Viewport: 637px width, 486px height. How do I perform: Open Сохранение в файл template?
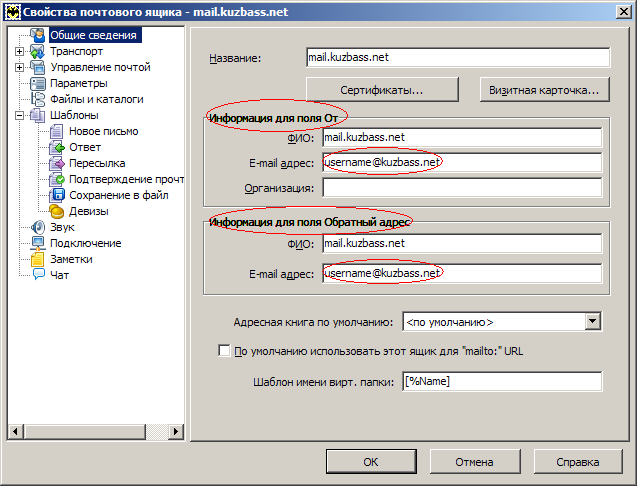tap(119, 195)
